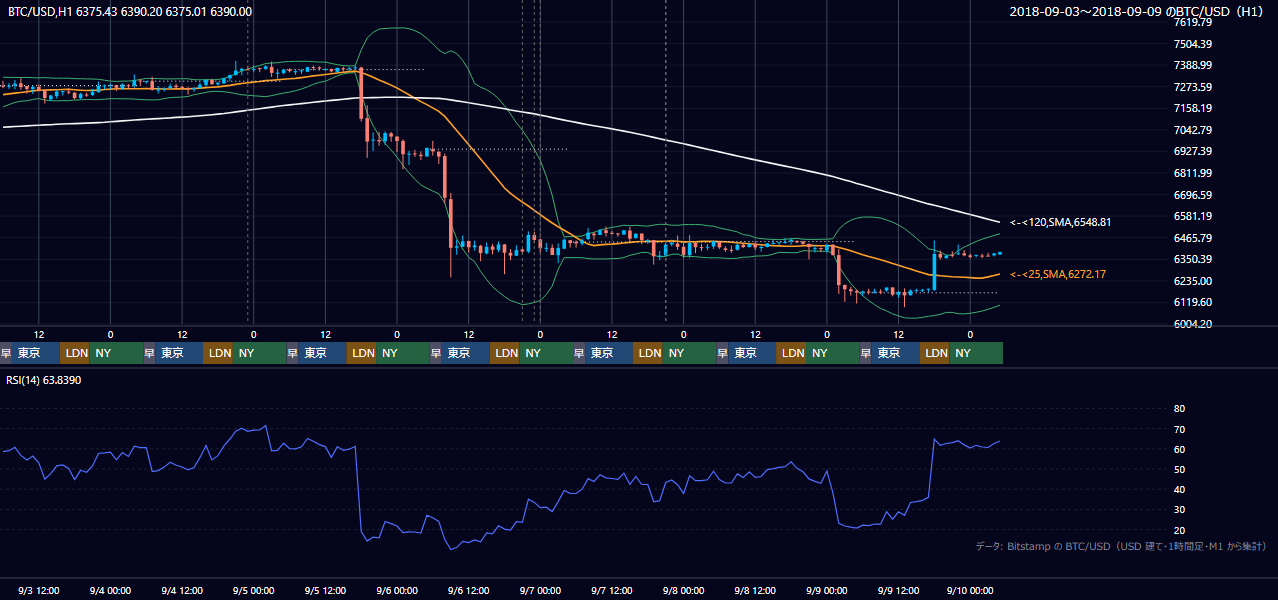Screen dimensions: 1278x600
Task: Click the 9/9 12:00 date label
Action: point(899,590)
